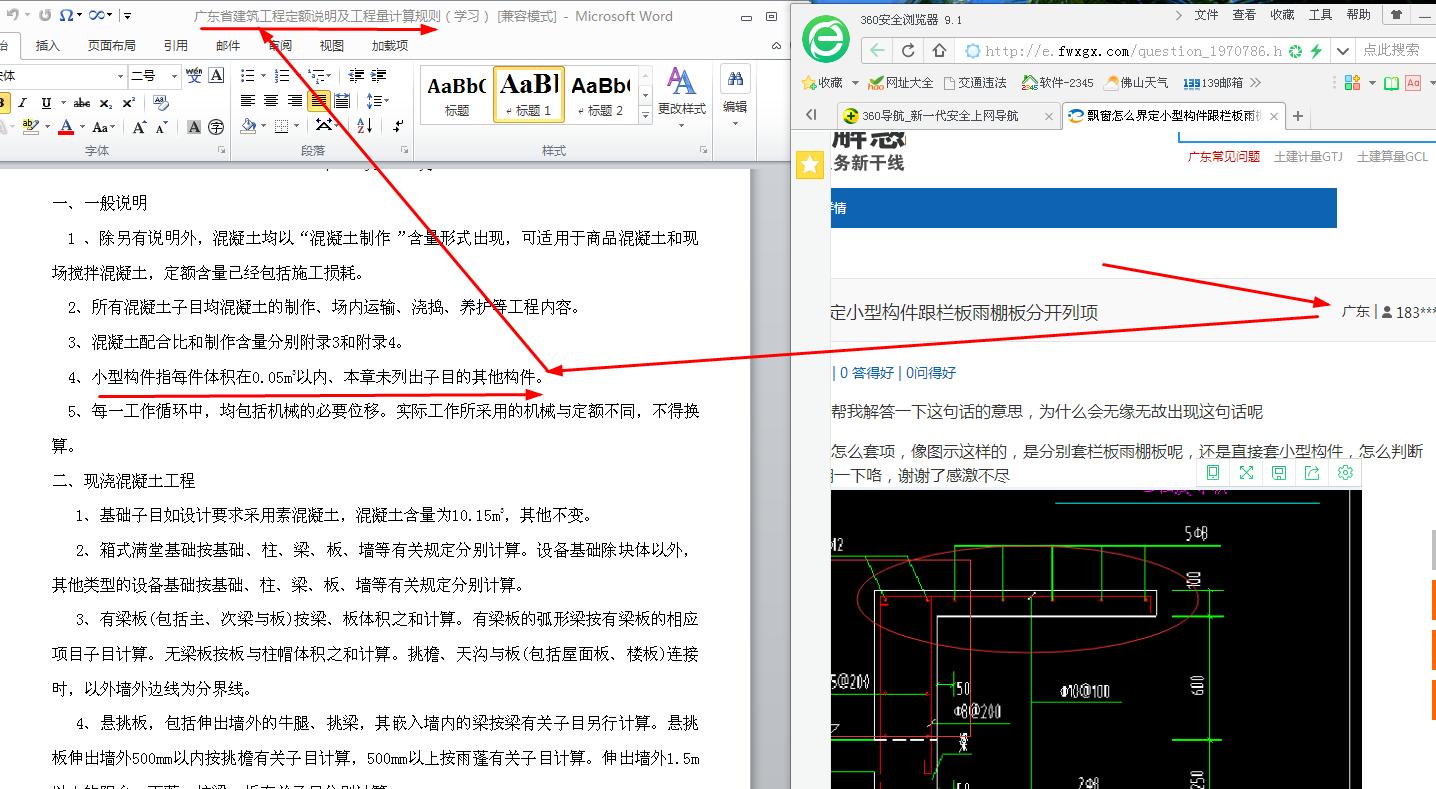Open new browser tab with plus button

(x=1298, y=116)
